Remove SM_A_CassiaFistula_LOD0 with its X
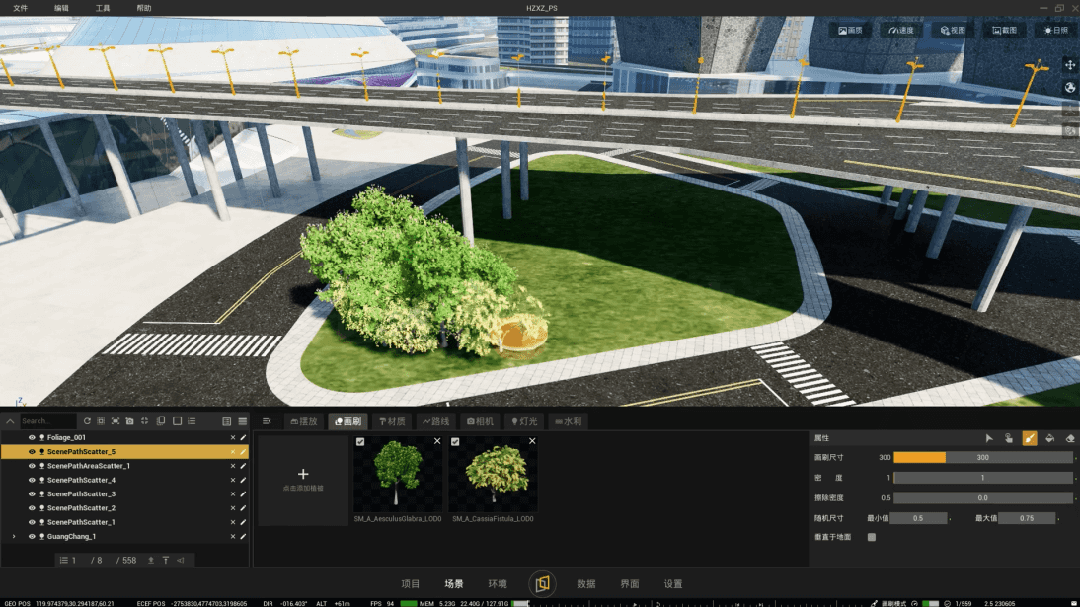 point(532,441)
